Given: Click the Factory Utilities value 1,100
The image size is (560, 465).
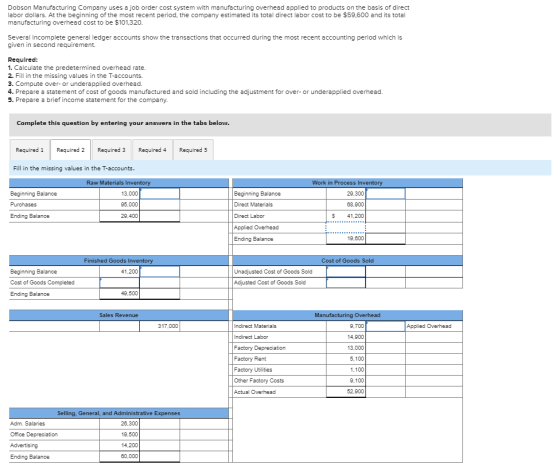Looking at the screenshot, I should click(346, 370).
